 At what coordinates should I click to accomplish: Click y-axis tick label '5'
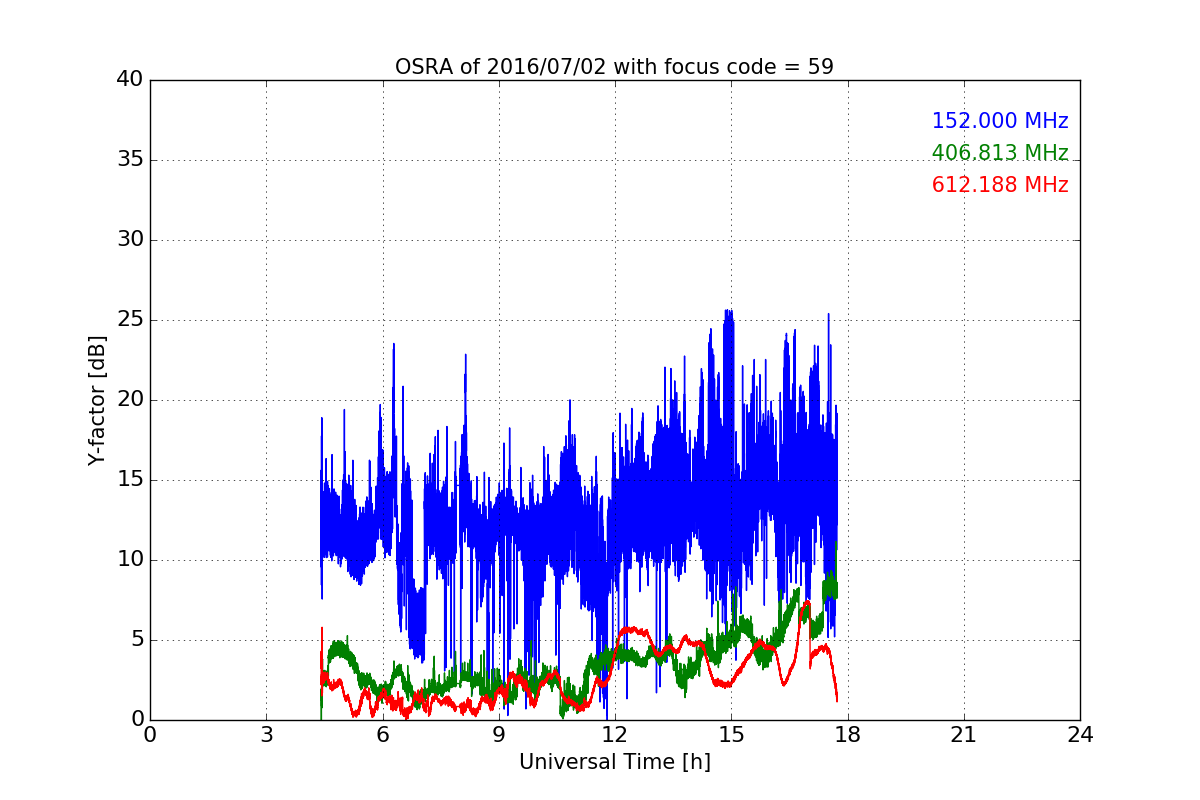(136, 640)
